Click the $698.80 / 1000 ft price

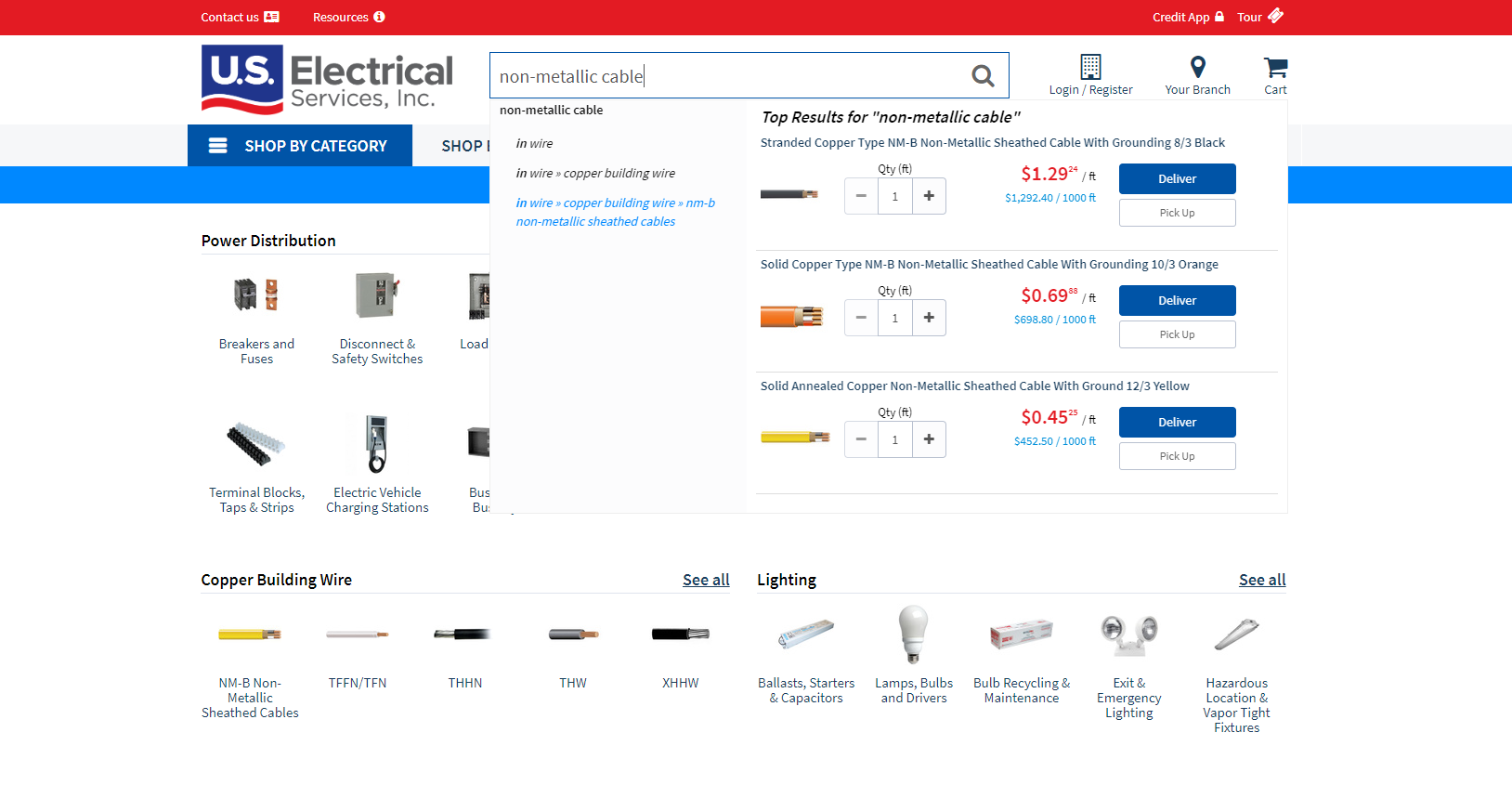tap(1055, 320)
